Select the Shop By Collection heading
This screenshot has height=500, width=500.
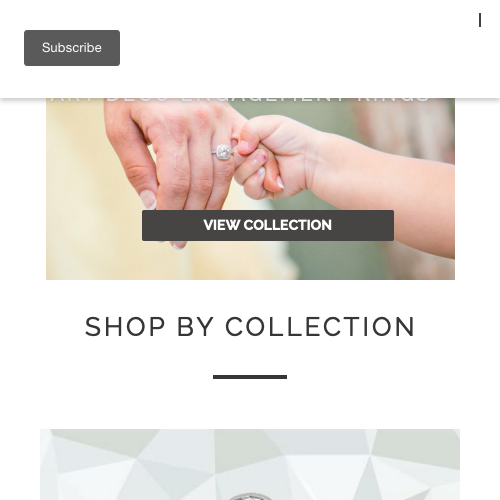point(250,327)
